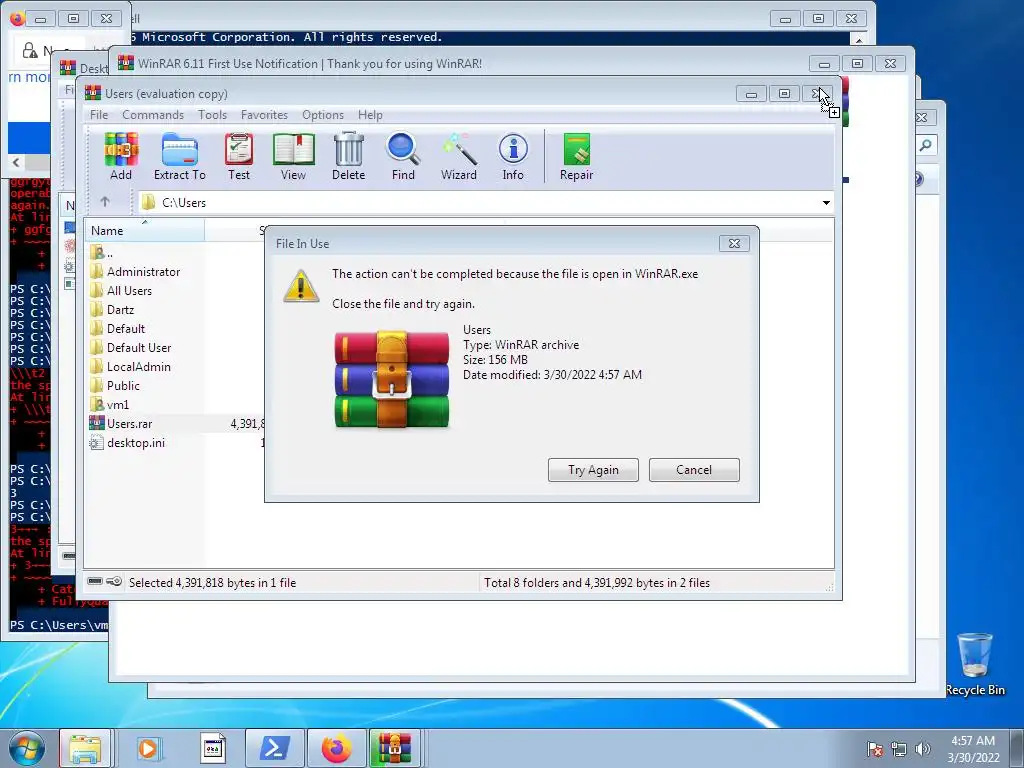Click the Find magnifier toolbar icon

pos(403,157)
